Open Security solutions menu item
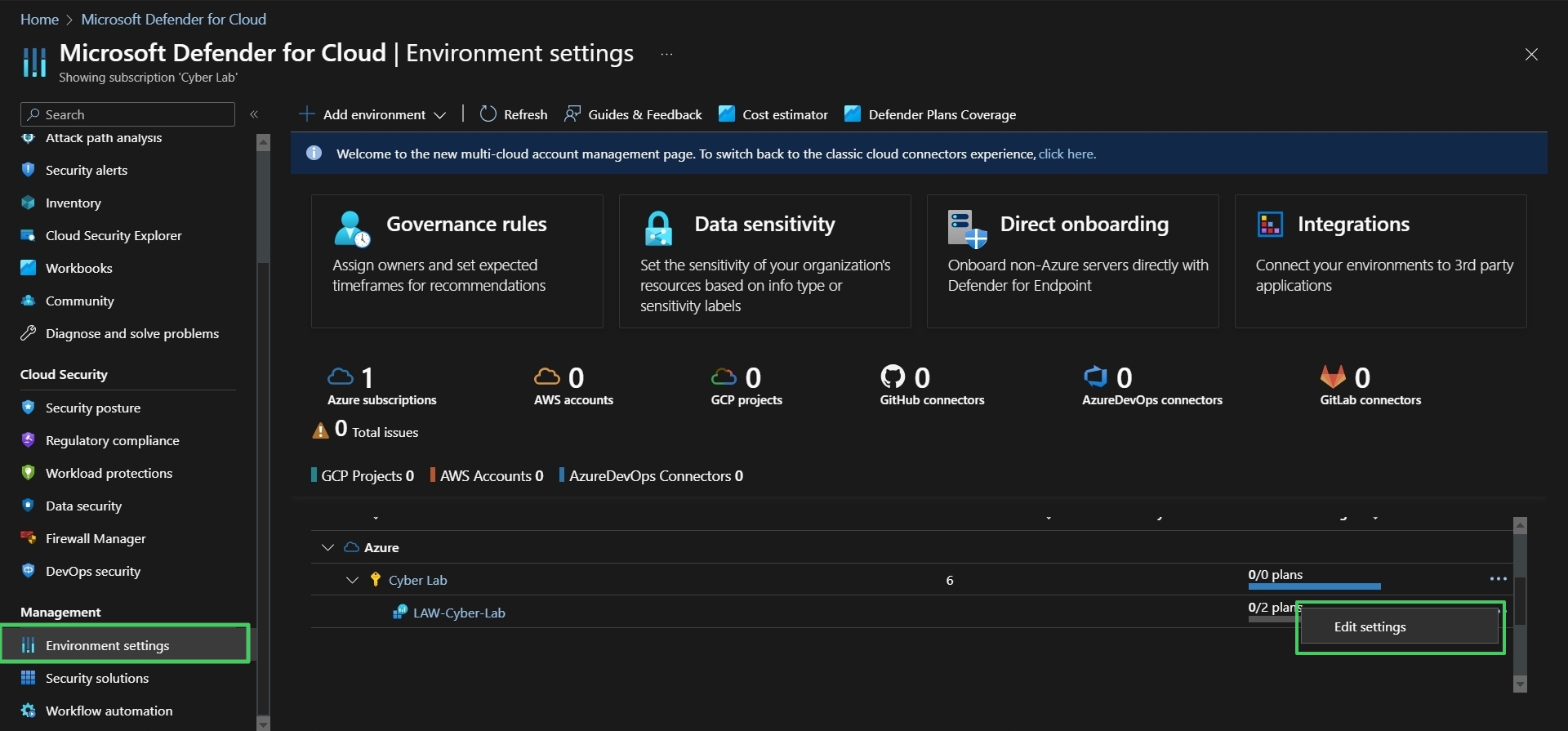The image size is (1568, 731). coord(97,678)
